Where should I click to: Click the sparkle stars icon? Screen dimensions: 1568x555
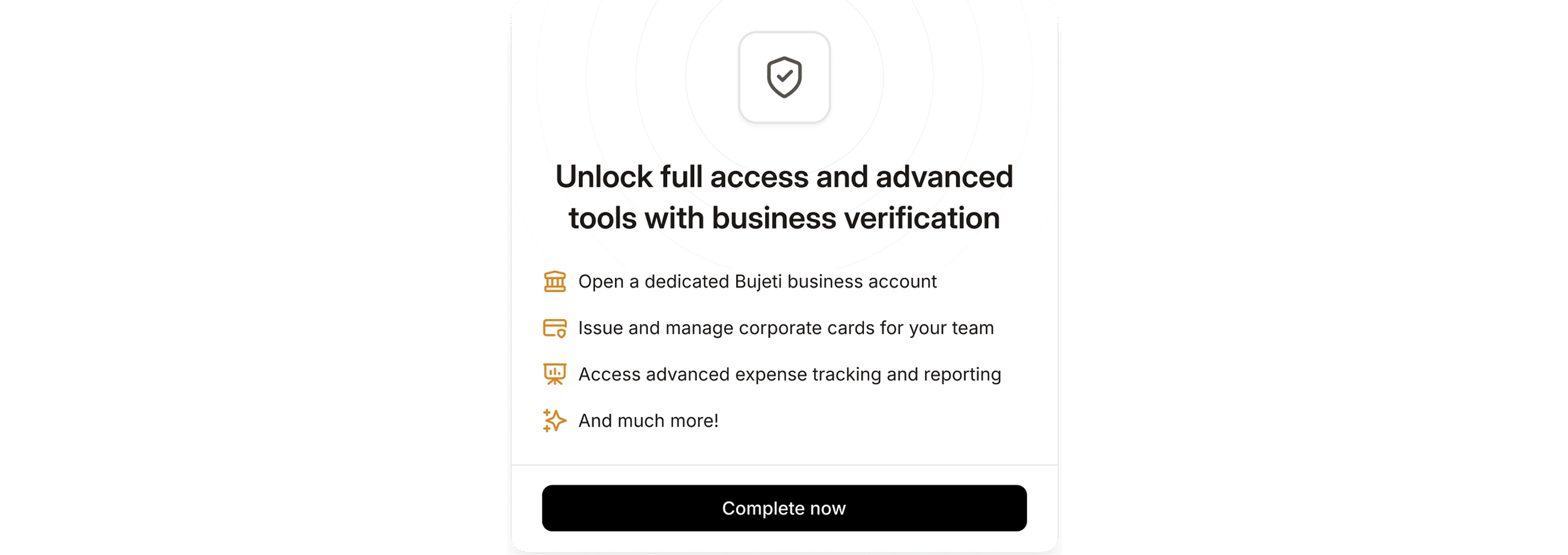coord(555,421)
